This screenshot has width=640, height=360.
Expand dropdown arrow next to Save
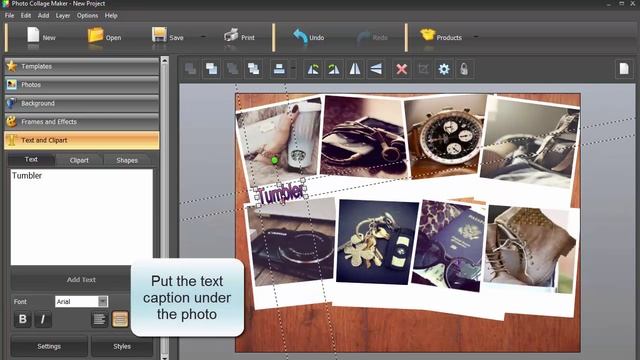pos(203,37)
